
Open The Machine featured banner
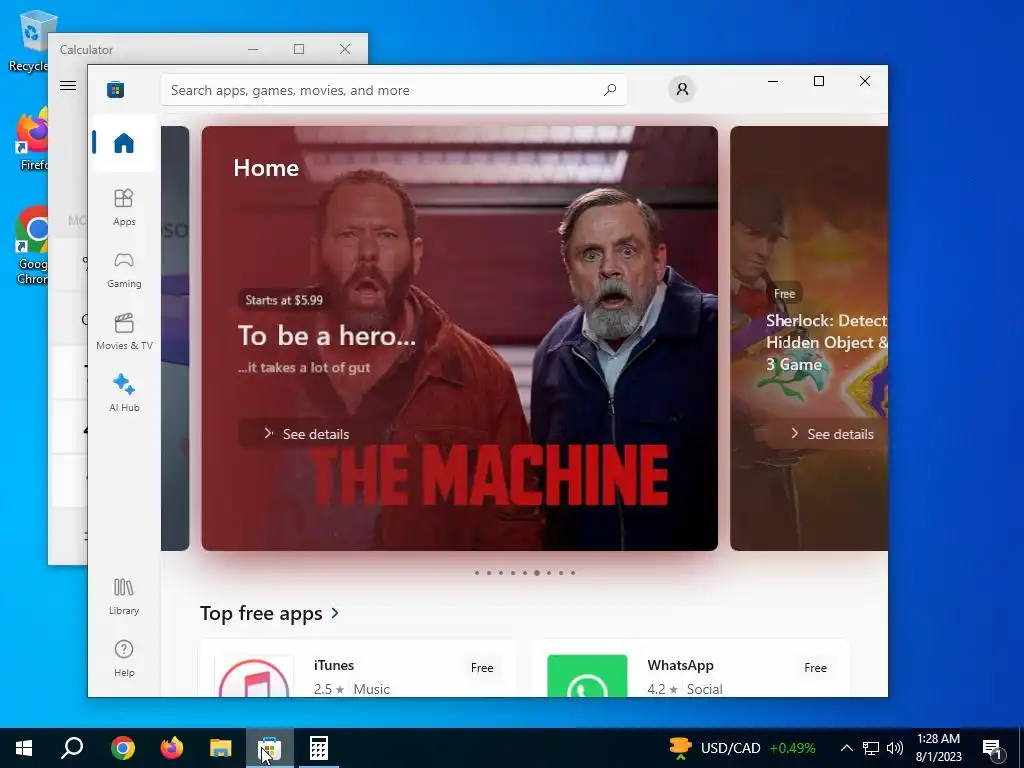[x=459, y=338]
